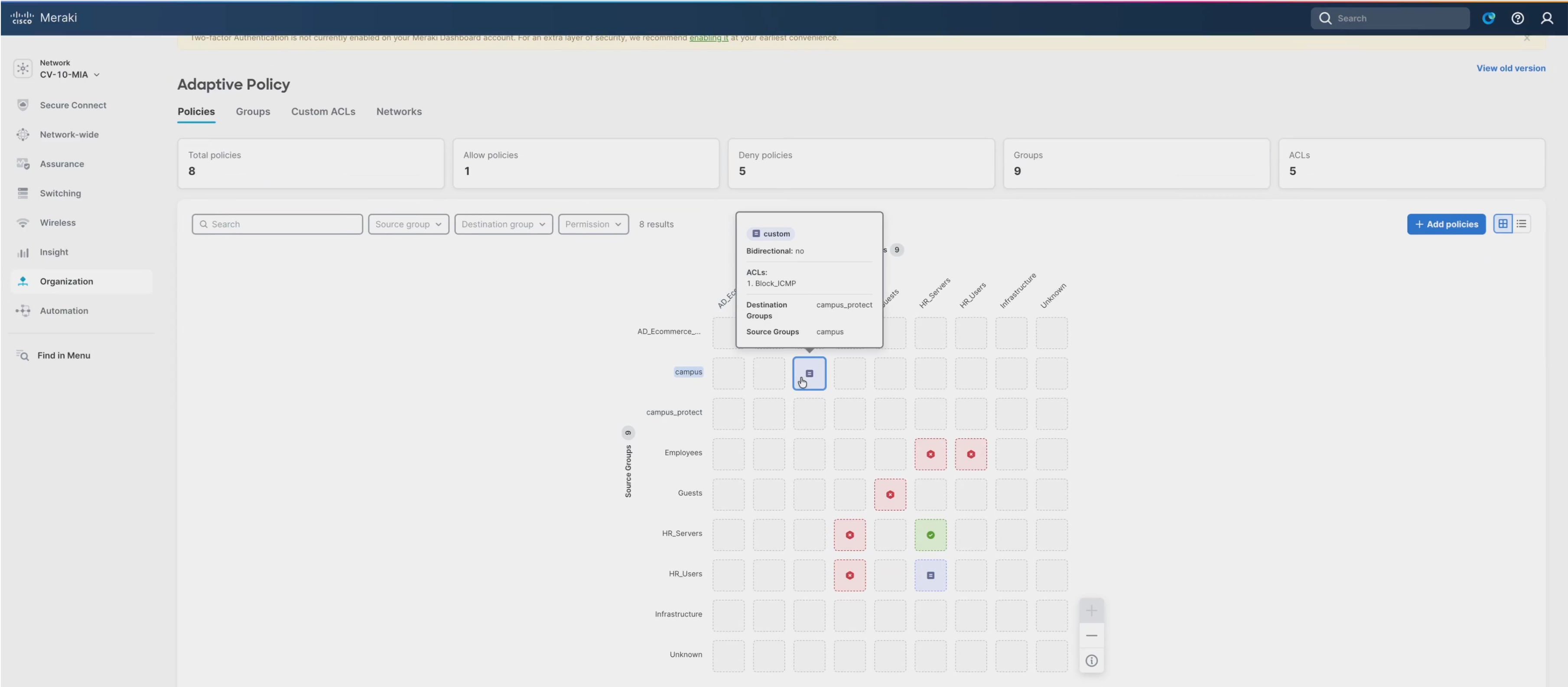
Task: Open the help question mark icon
Action: click(x=1517, y=18)
